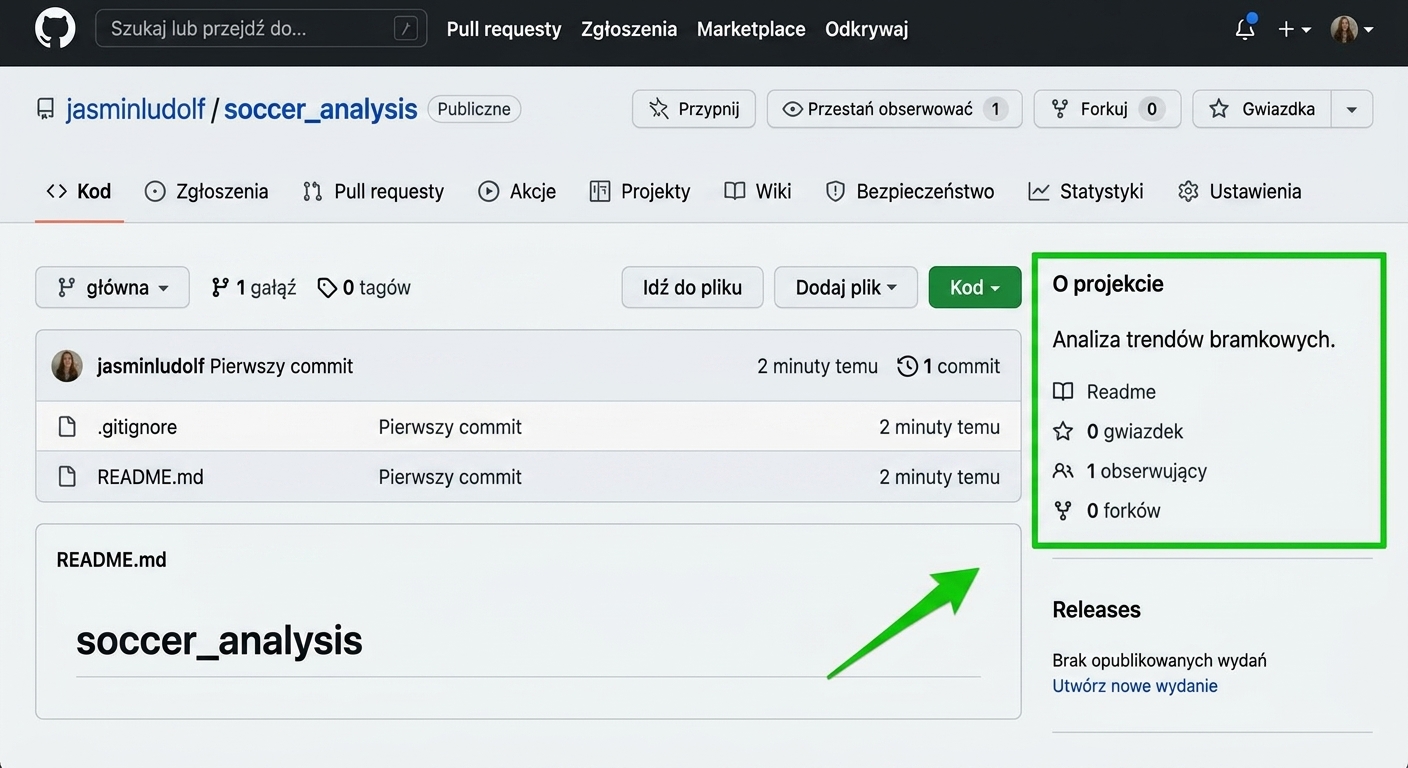Open the README.md file in list
The image size is (1408, 768).
(150, 477)
